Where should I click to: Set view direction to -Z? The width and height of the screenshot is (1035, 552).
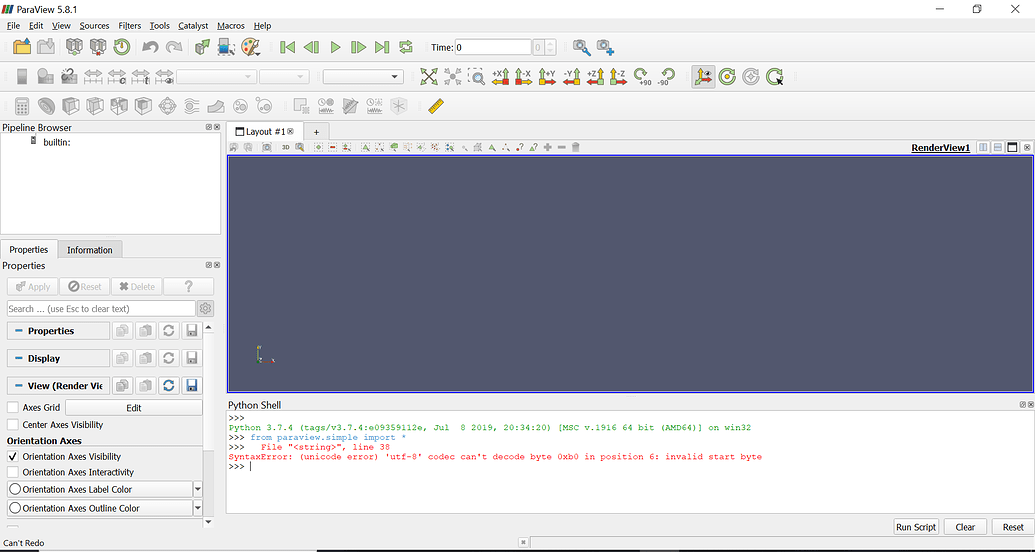coord(618,77)
